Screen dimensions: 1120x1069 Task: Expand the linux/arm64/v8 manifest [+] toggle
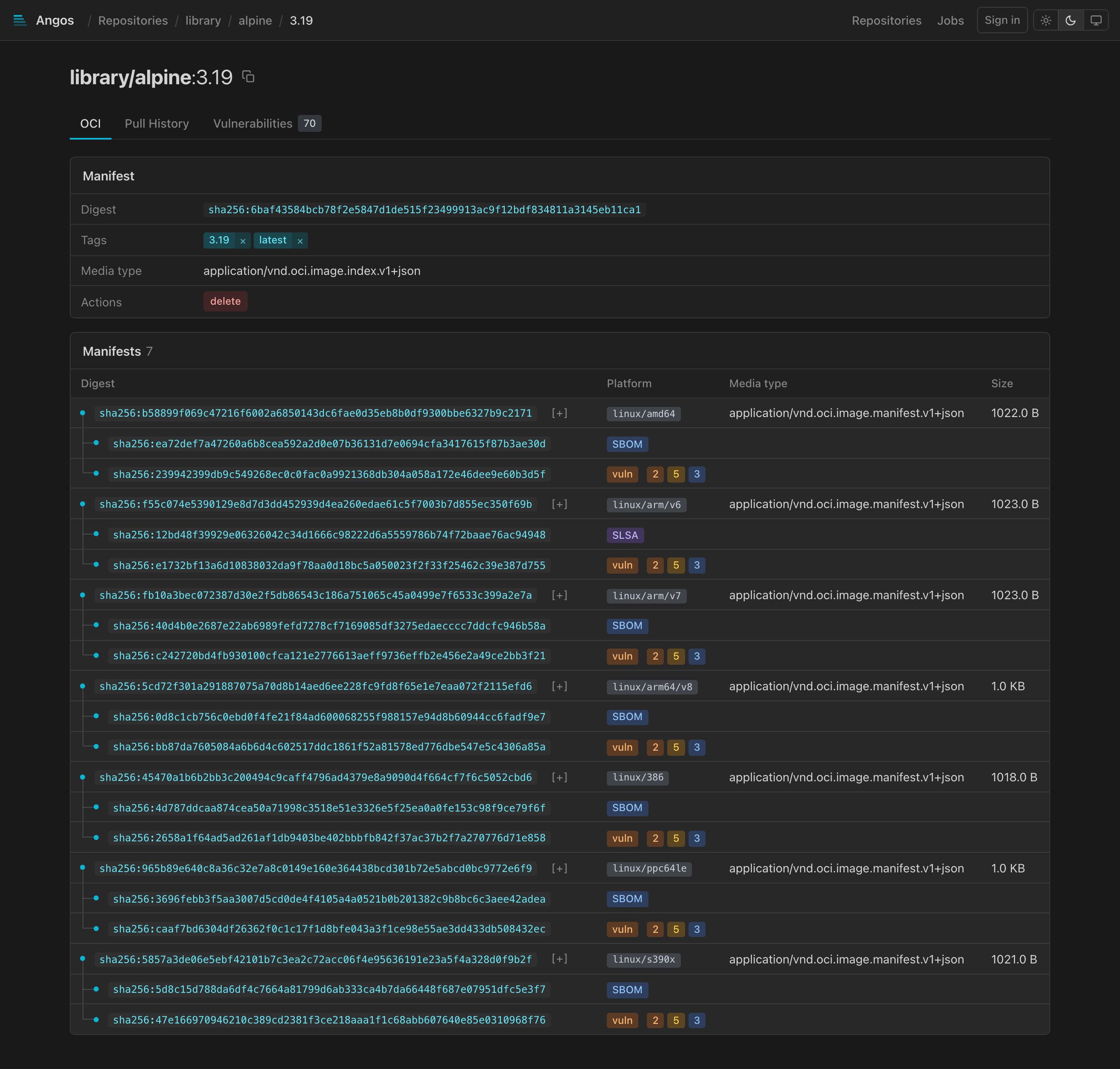(560, 687)
